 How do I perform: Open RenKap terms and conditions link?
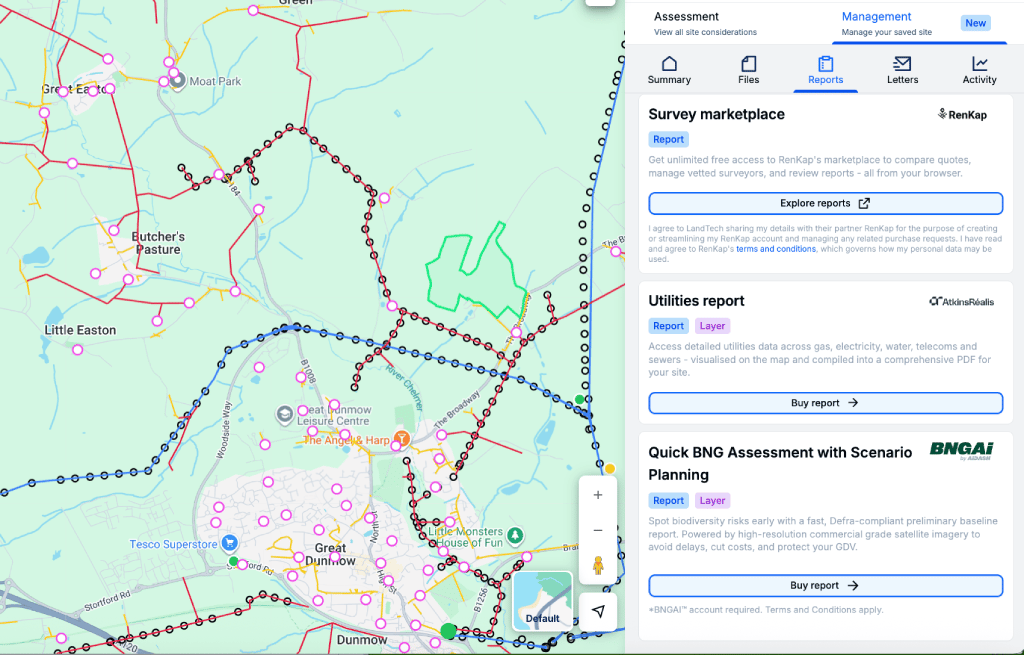pyautogui.click(x=776, y=249)
